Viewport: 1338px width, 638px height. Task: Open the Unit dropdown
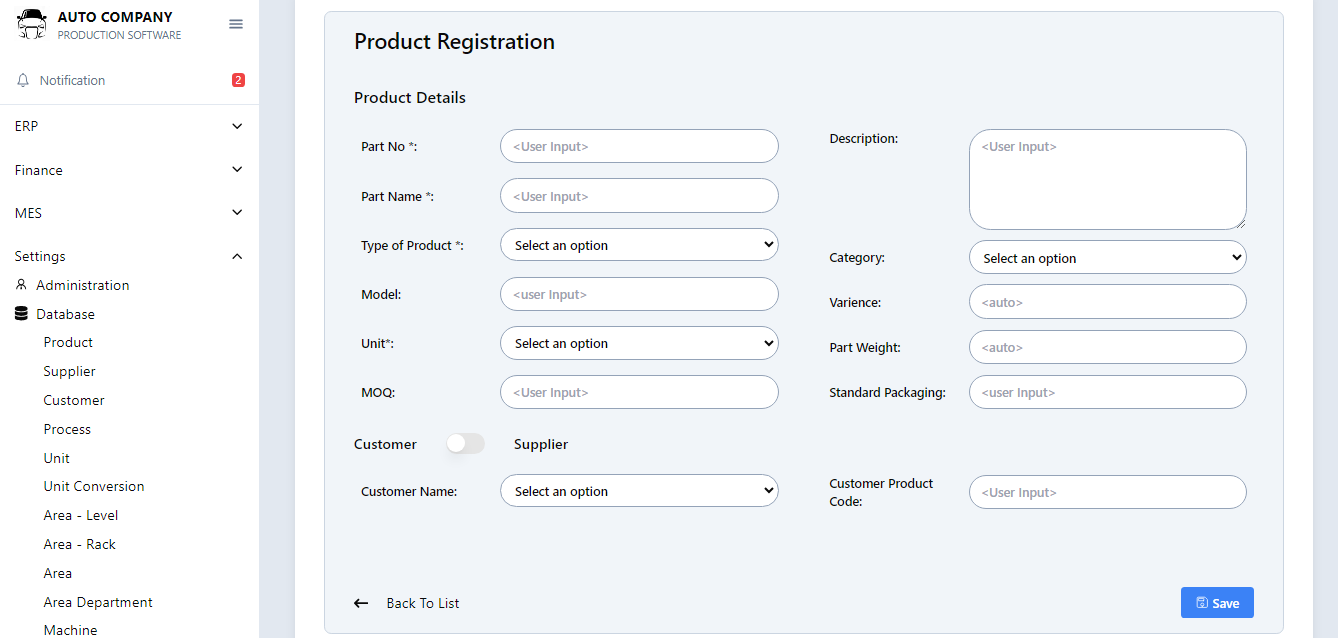(639, 343)
